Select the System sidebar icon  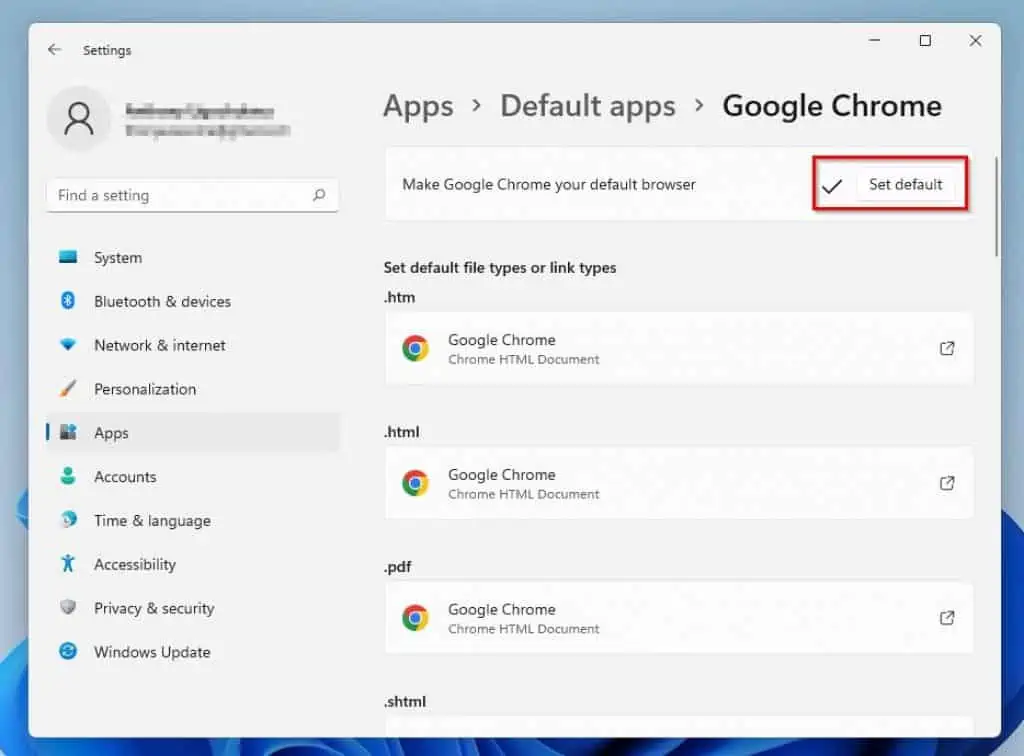click(69, 257)
